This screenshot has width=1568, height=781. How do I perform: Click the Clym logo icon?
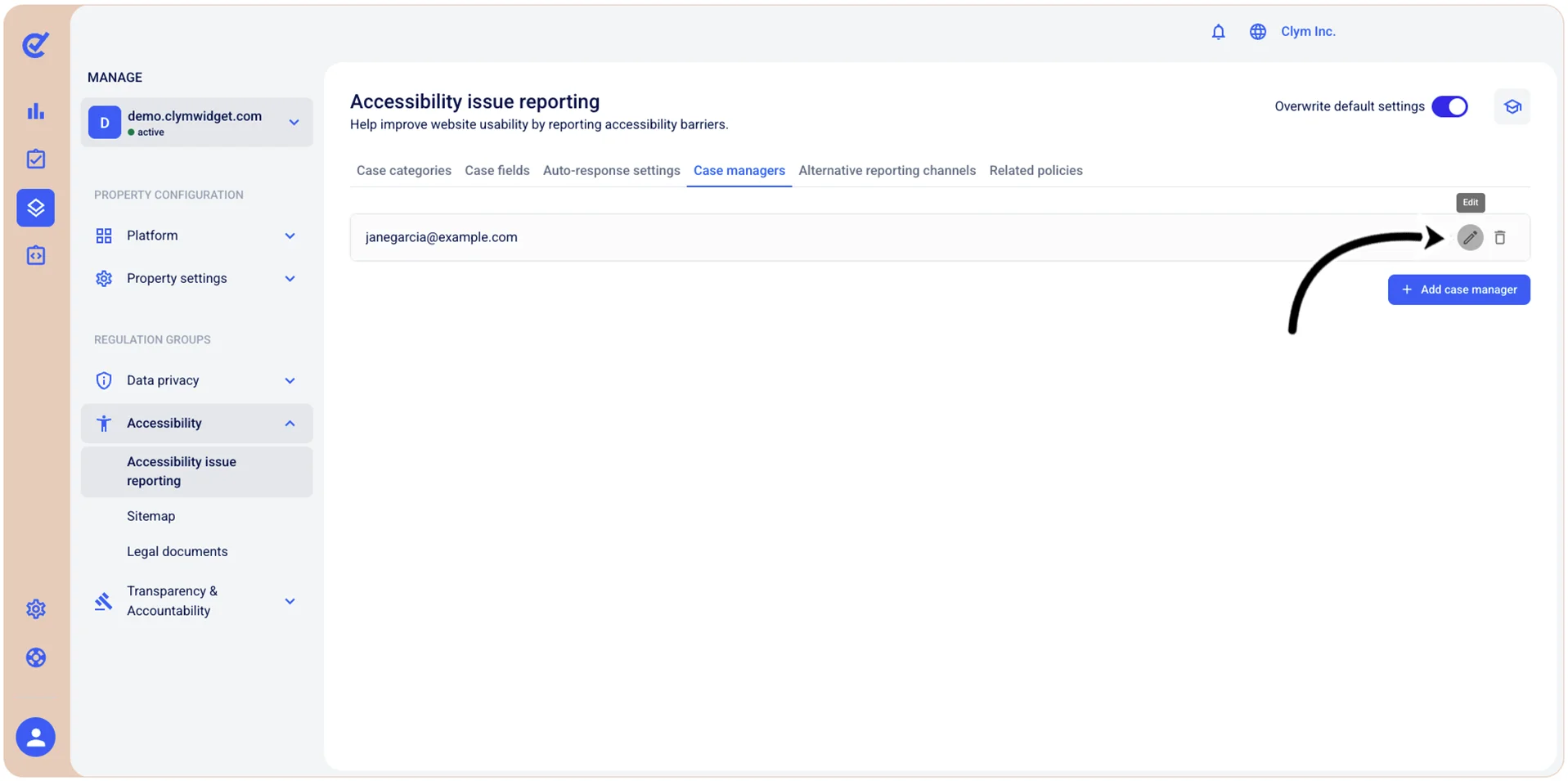click(x=35, y=44)
